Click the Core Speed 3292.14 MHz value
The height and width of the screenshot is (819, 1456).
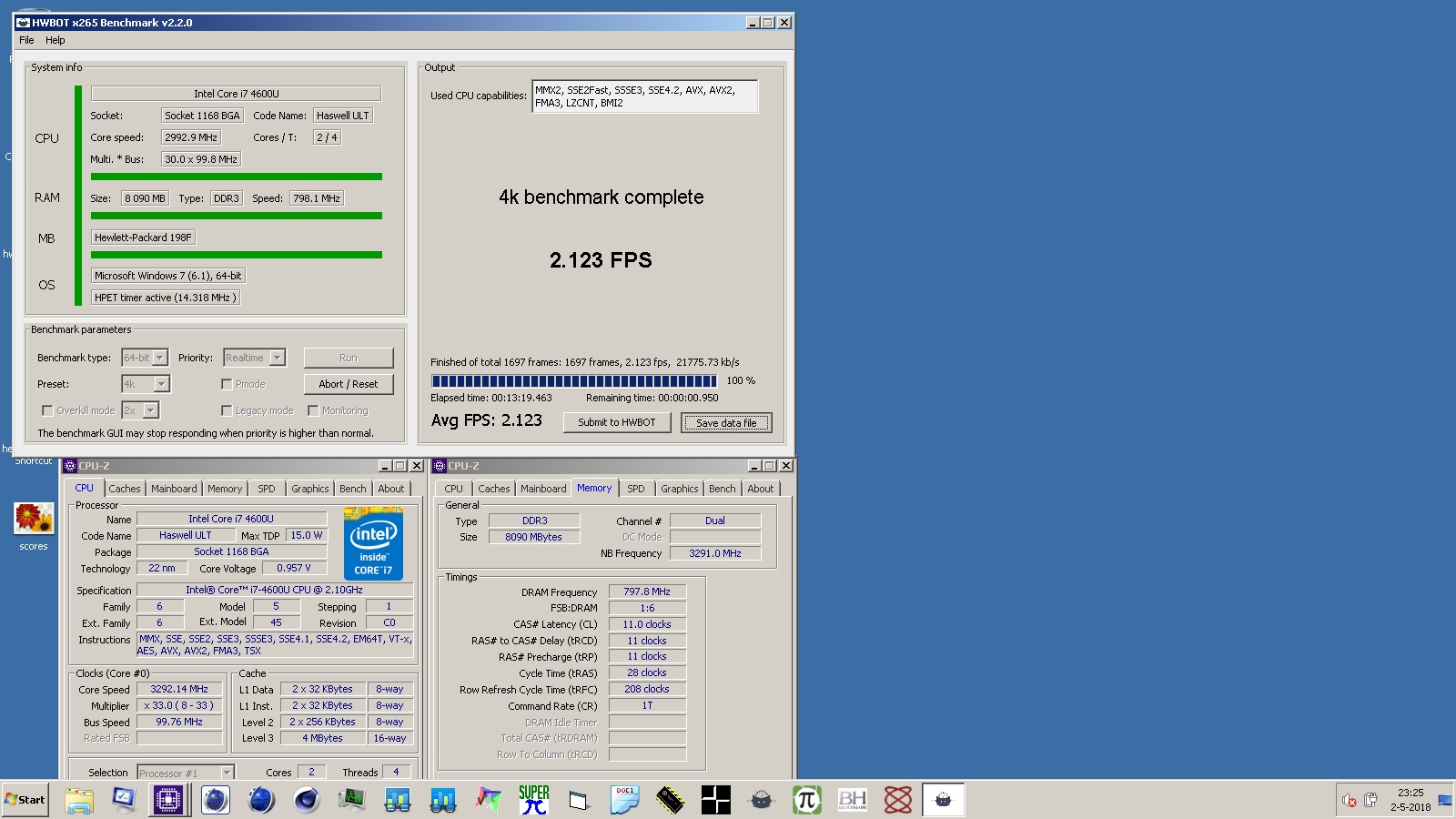pos(179,689)
